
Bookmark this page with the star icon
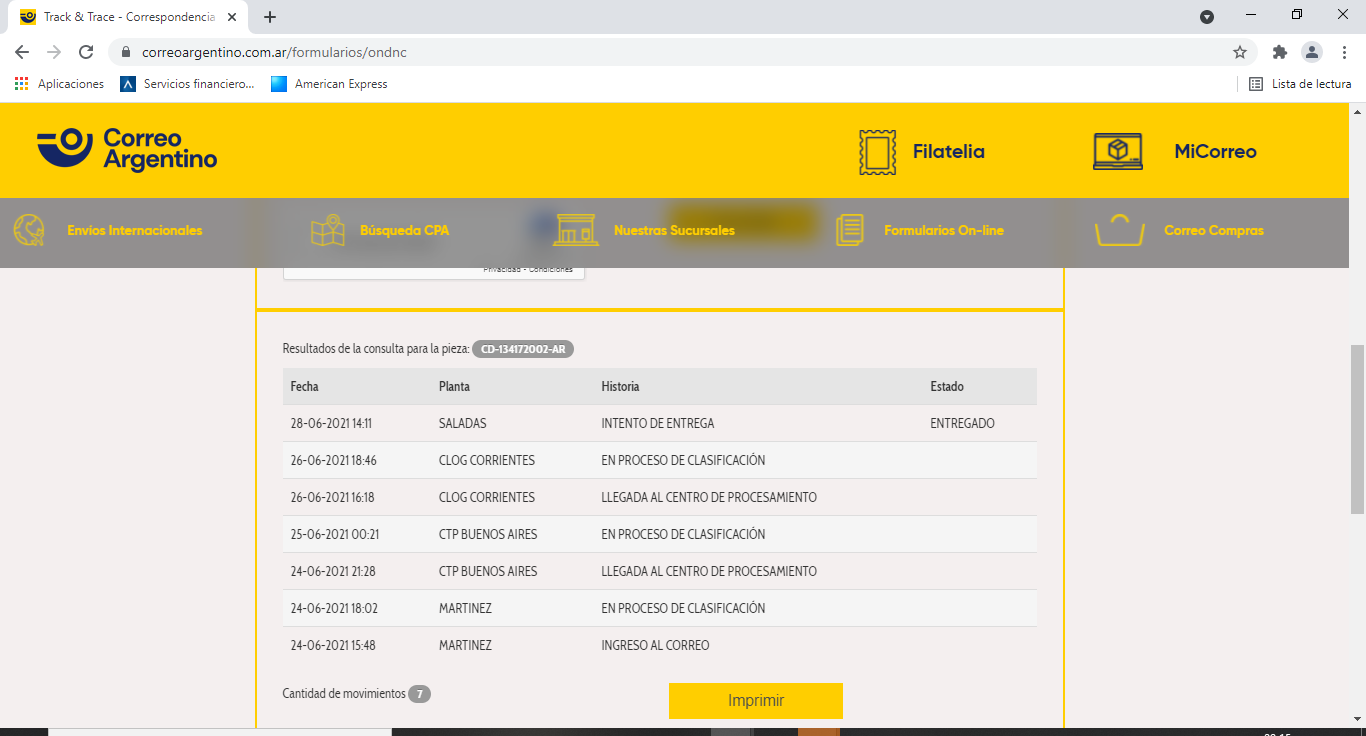point(1240,52)
